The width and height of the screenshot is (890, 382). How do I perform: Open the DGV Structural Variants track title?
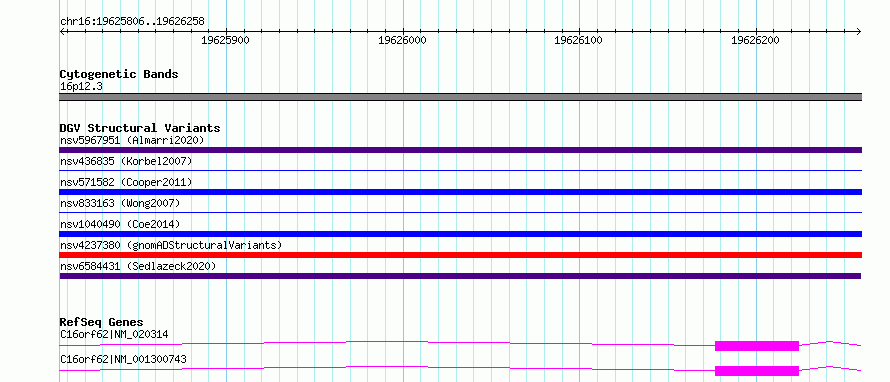pyautogui.click(x=140, y=128)
